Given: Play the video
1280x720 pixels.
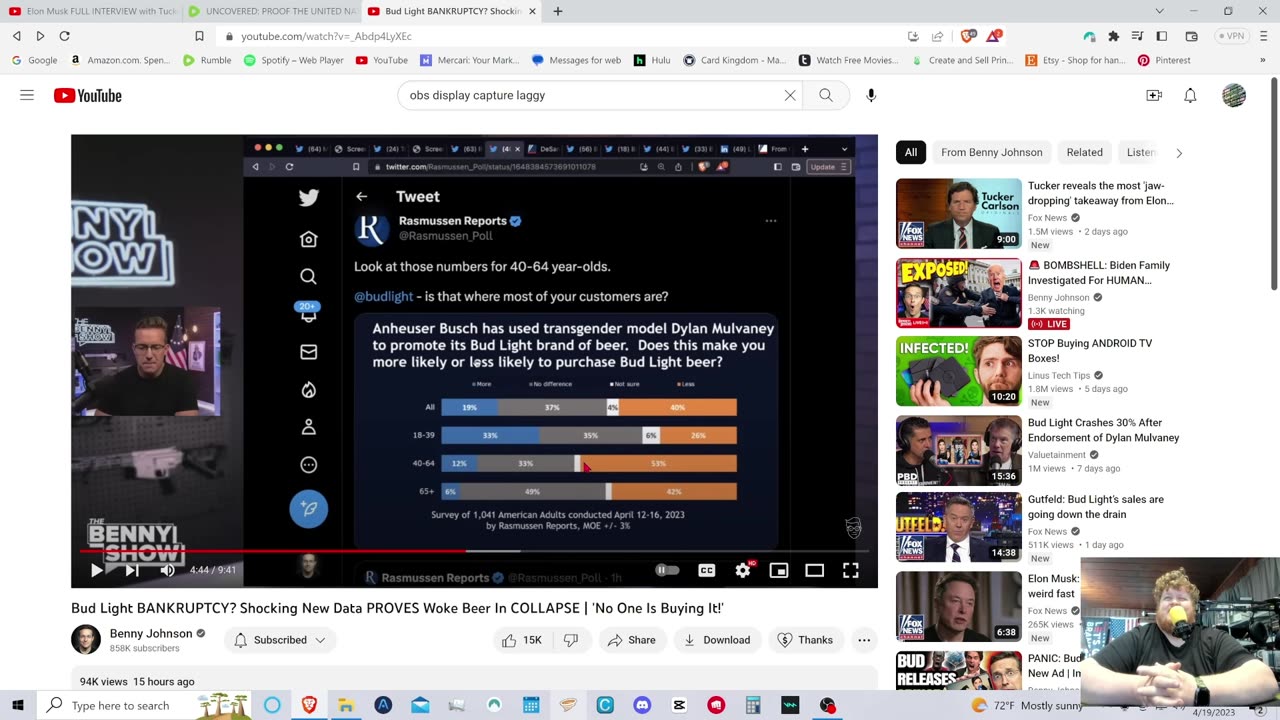Looking at the screenshot, I should click(97, 570).
